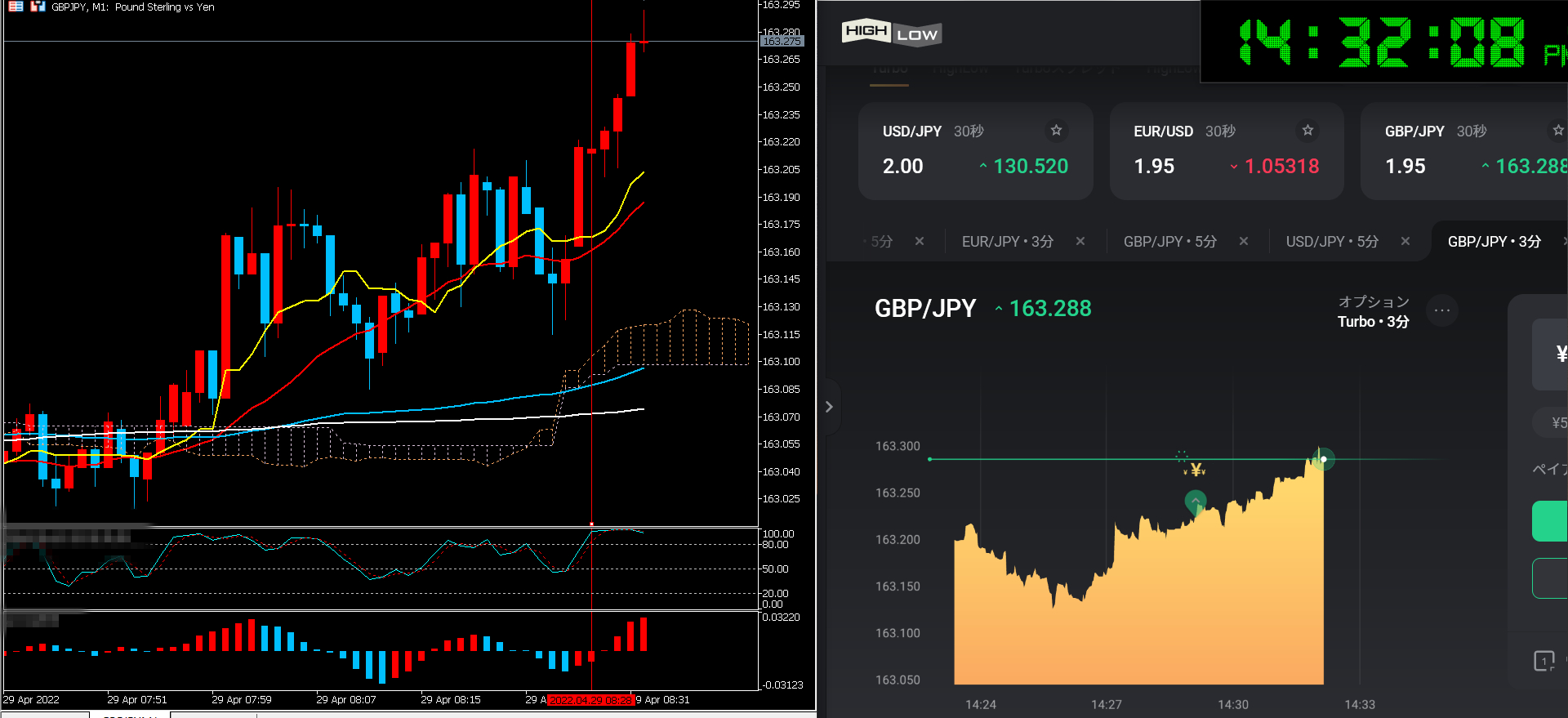Click the MT chart window grid icon
This screenshot has height=718, width=1568.
coord(16,7)
